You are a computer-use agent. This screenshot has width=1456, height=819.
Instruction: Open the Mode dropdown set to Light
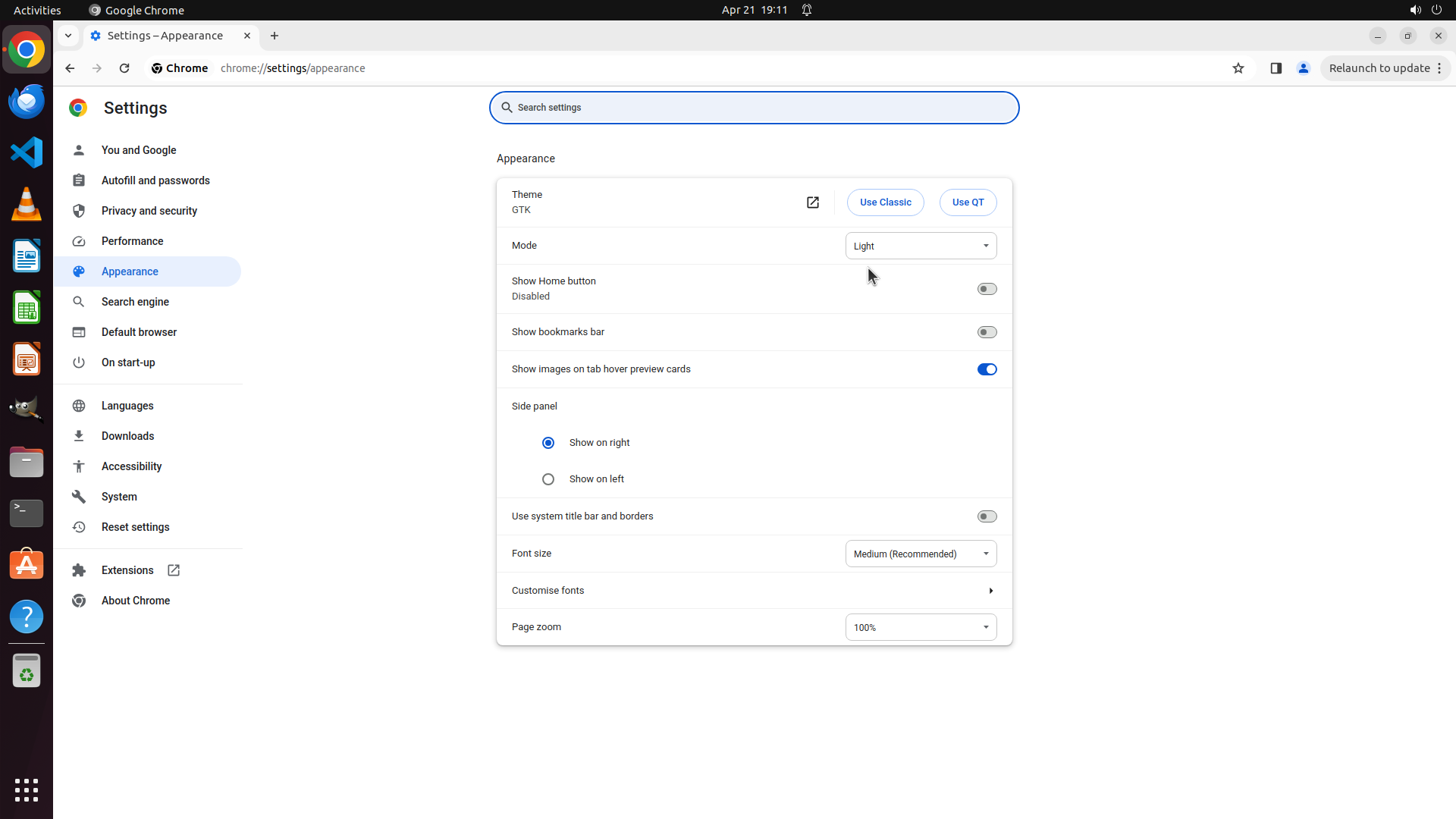coord(921,246)
